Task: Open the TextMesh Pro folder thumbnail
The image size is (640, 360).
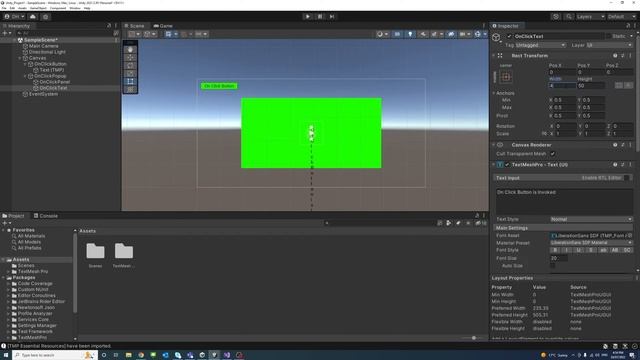Action: (124, 251)
